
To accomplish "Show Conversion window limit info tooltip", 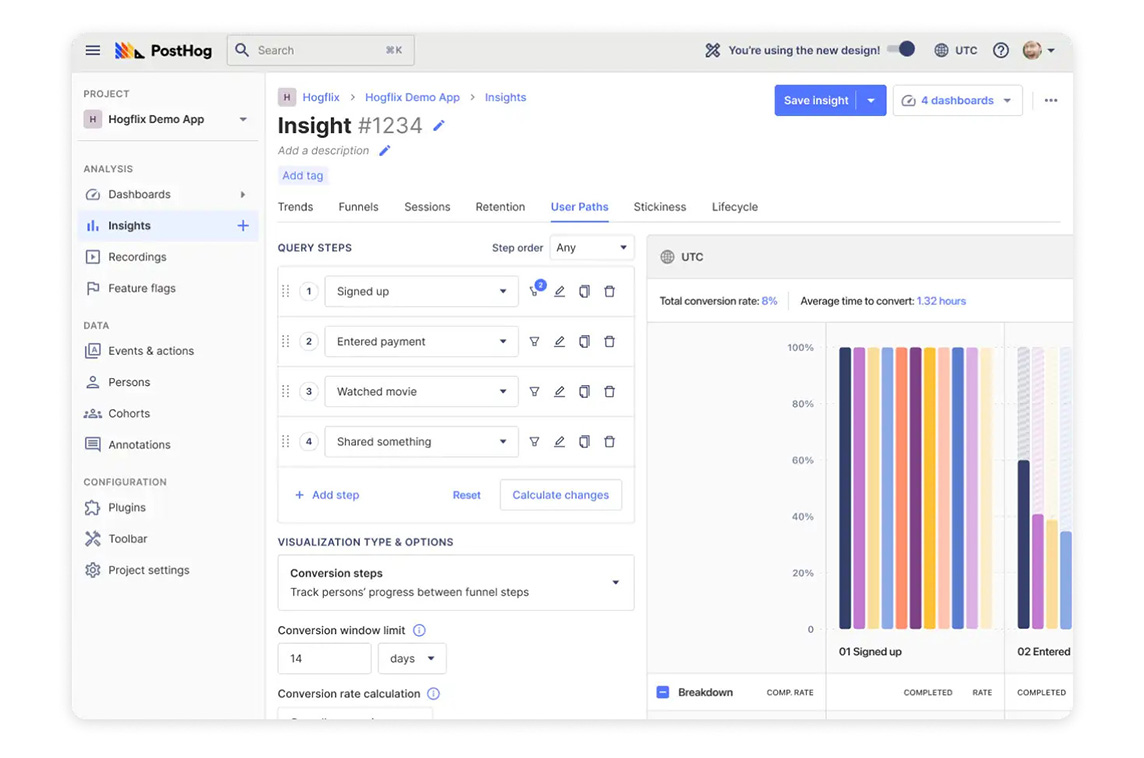I will 420,630.
